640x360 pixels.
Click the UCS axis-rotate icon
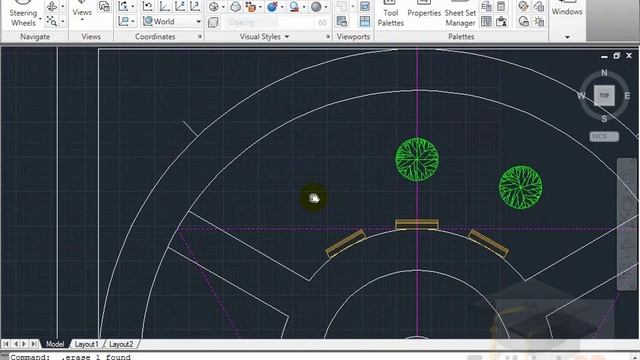pyautogui.click(x=123, y=6)
